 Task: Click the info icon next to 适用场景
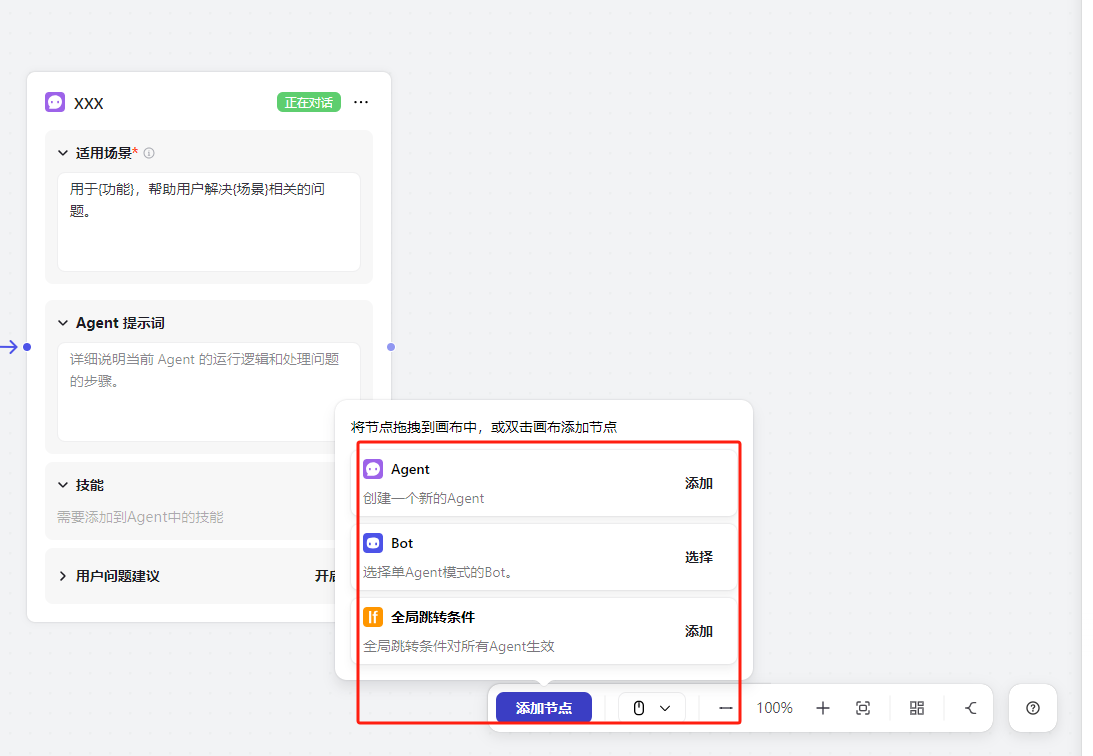click(x=149, y=153)
